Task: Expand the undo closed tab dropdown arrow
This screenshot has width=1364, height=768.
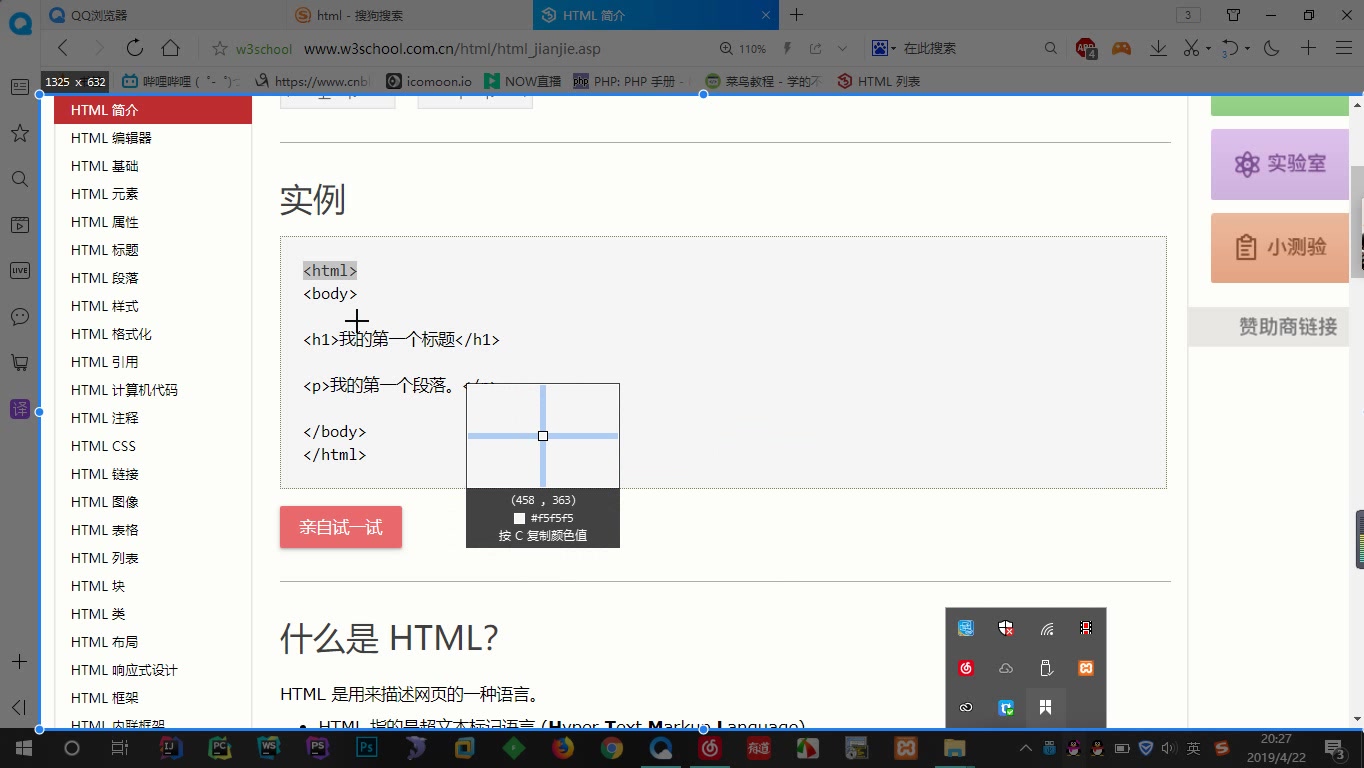Action: tap(1248, 49)
